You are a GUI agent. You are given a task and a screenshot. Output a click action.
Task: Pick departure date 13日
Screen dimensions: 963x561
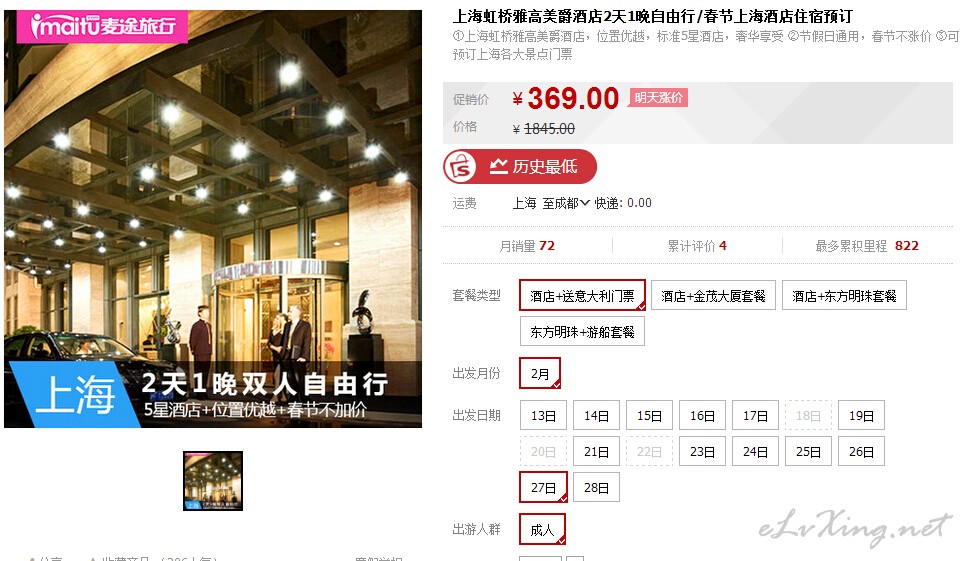point(544,416)
